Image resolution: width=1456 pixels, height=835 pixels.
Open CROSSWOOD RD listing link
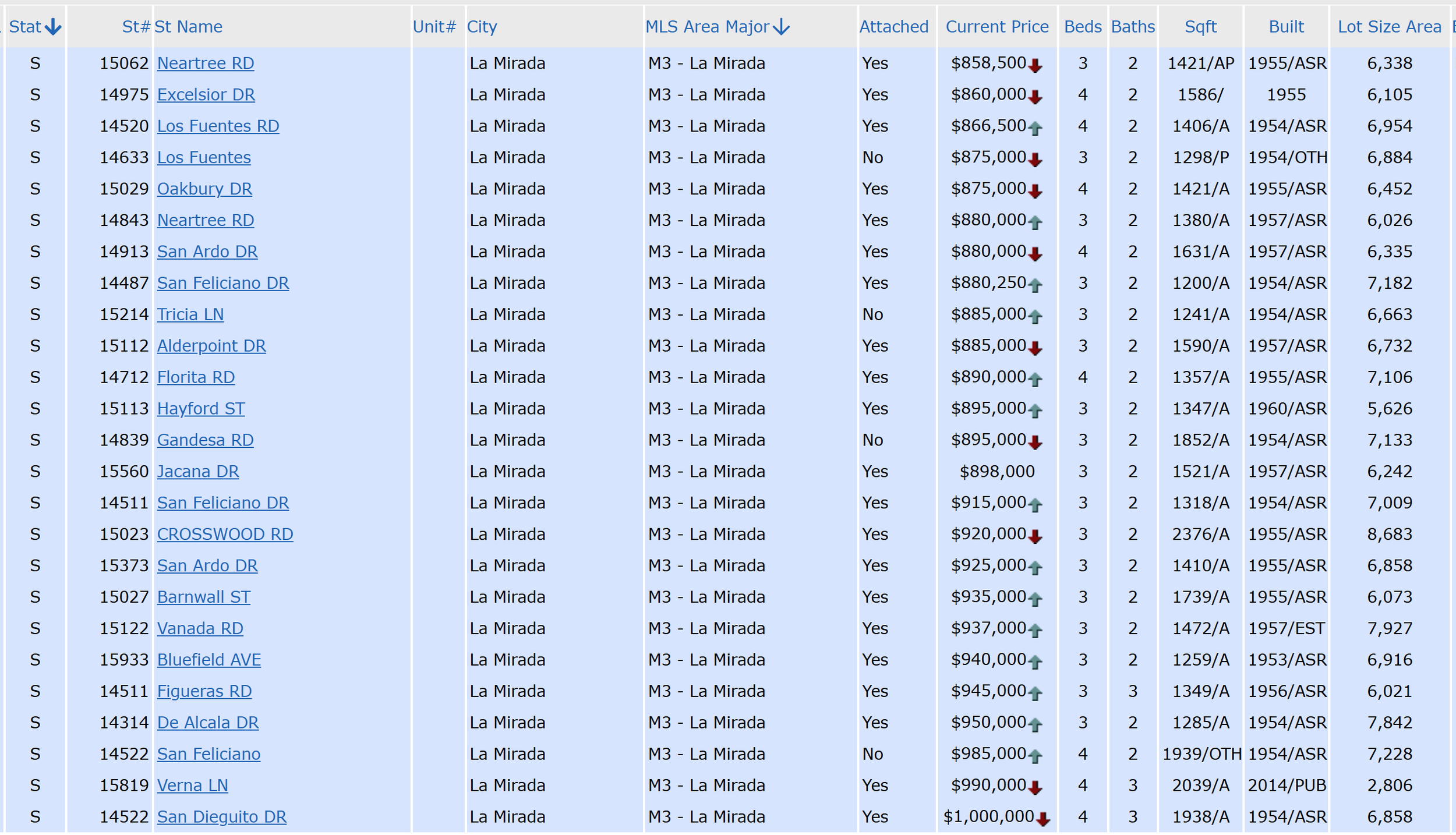point(225,534)
